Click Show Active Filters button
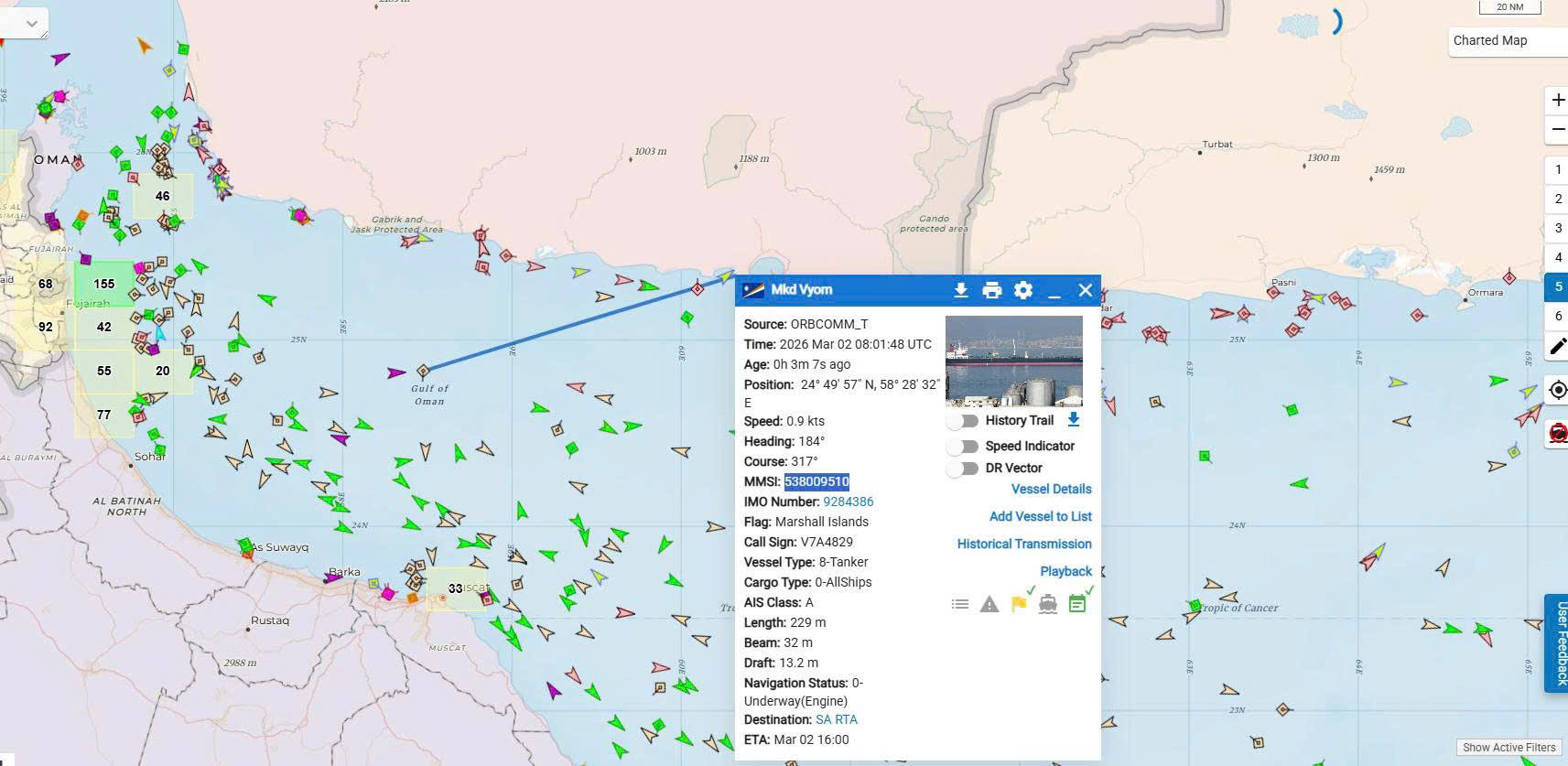Viewport: 1568px width, 766px height. 1509,747
